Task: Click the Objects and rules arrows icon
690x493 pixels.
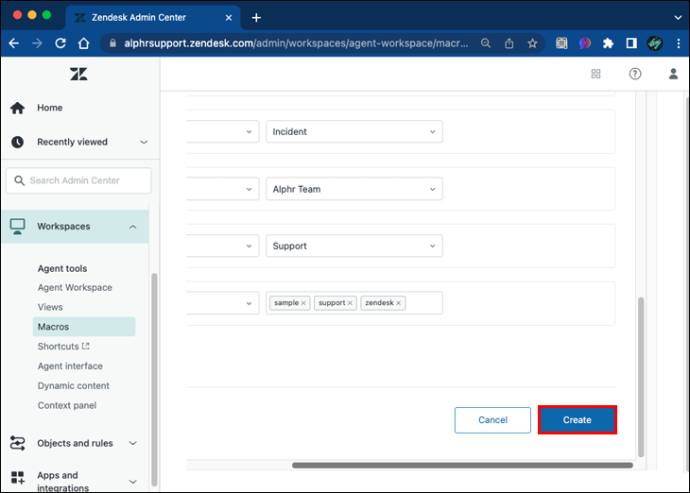Action: (18, 443)
